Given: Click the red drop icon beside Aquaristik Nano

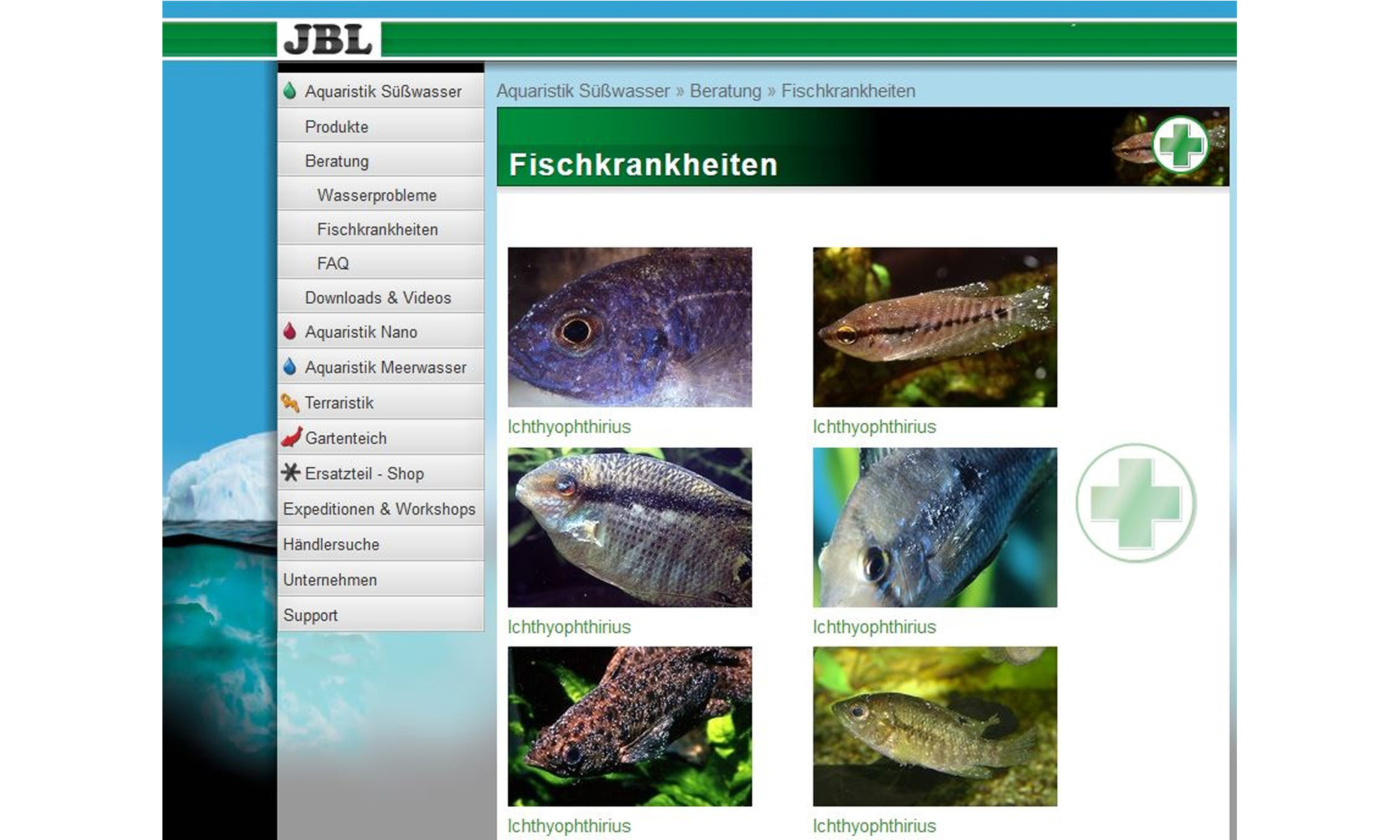Looking at the screenshot, I should [x=290, y=331].
